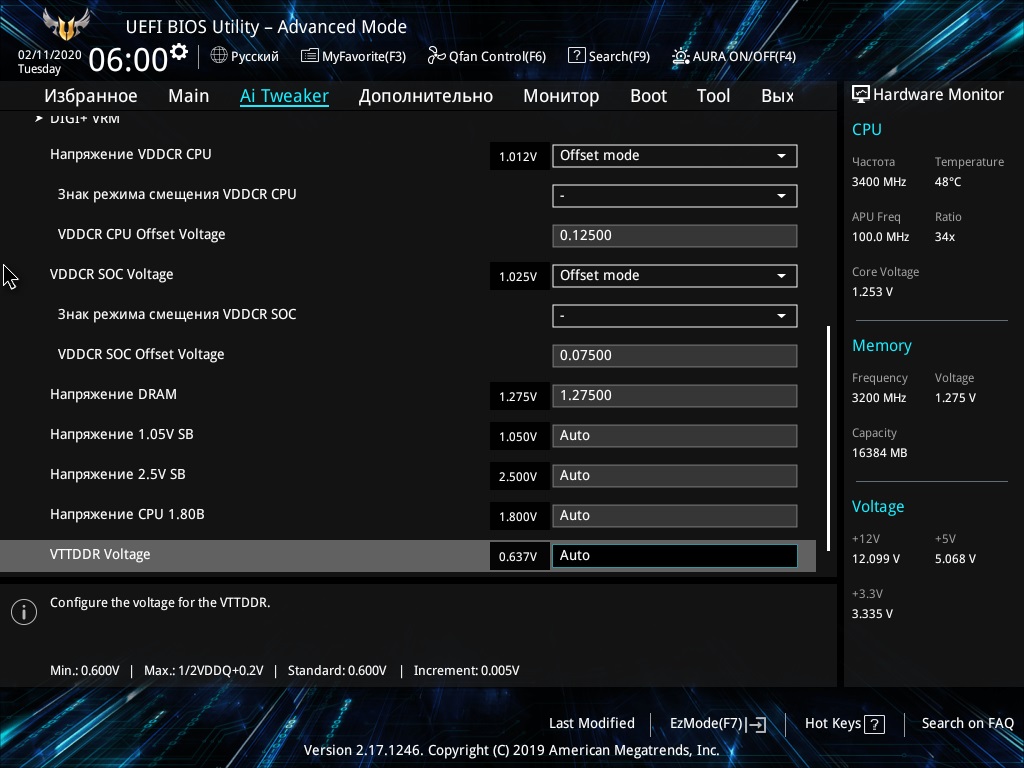Open the time settings gear icon
Image resolution: width=1024 pixels, height=768 pixels.
(x=179, y=52)
